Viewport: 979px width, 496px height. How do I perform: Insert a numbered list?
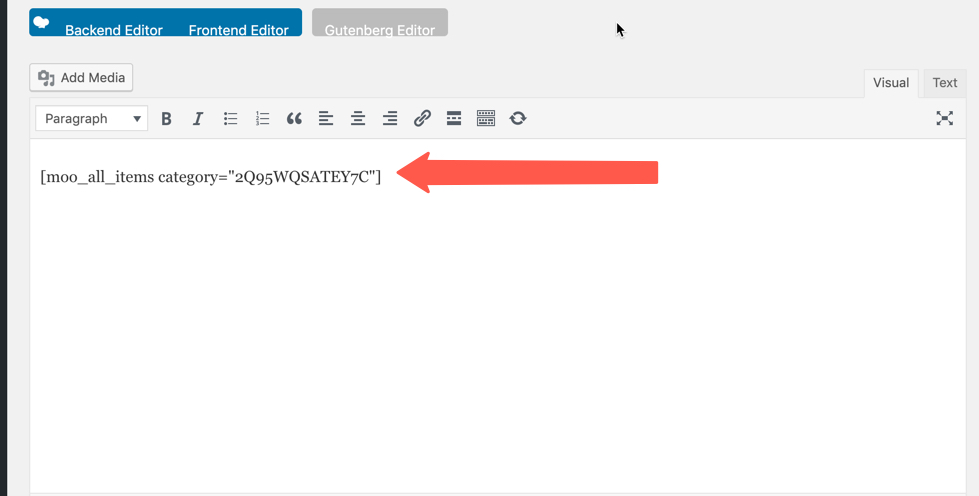point(262,118)
